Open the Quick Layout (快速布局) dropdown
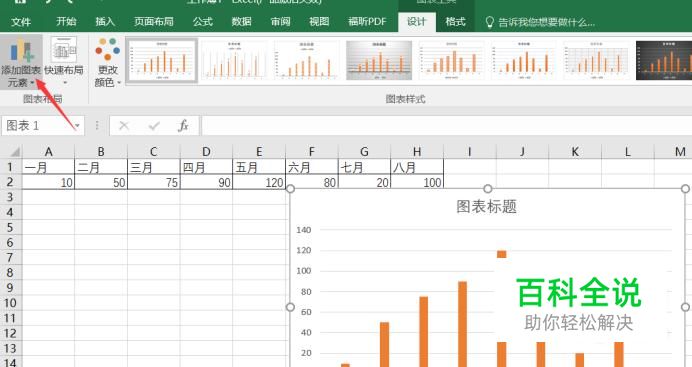 tap(64, 62)
